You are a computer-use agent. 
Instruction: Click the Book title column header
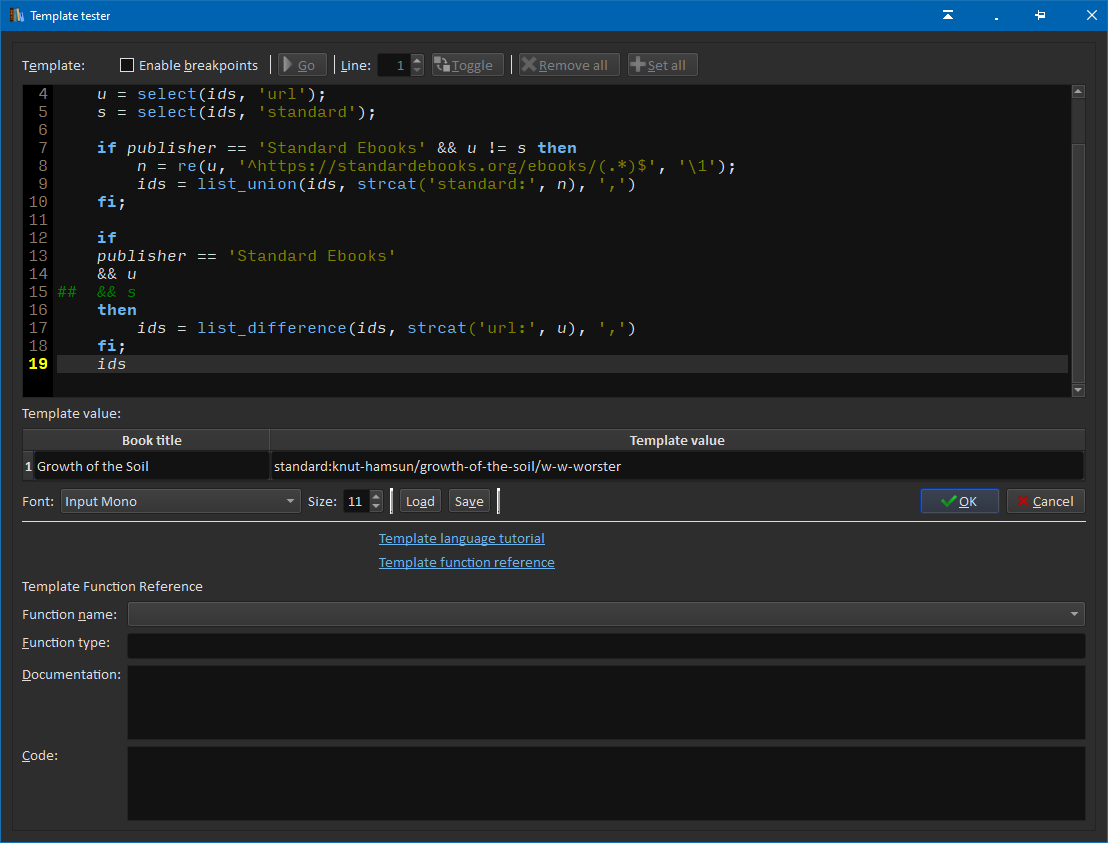click(151, 440)
